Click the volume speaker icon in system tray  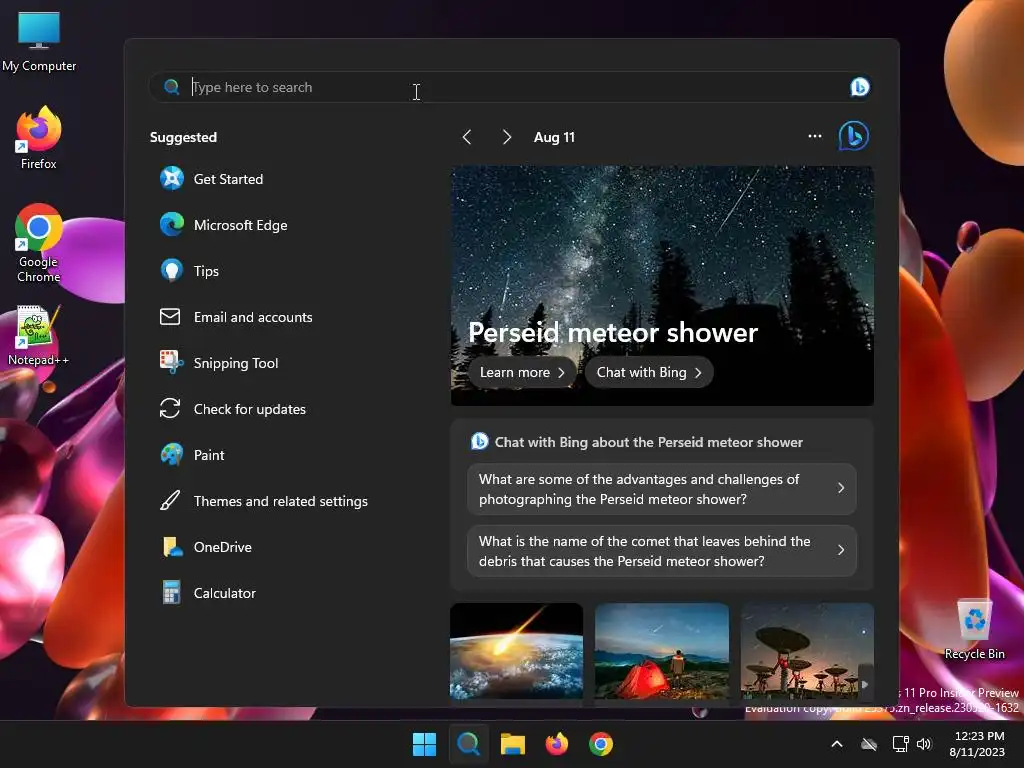click(923, 744)
